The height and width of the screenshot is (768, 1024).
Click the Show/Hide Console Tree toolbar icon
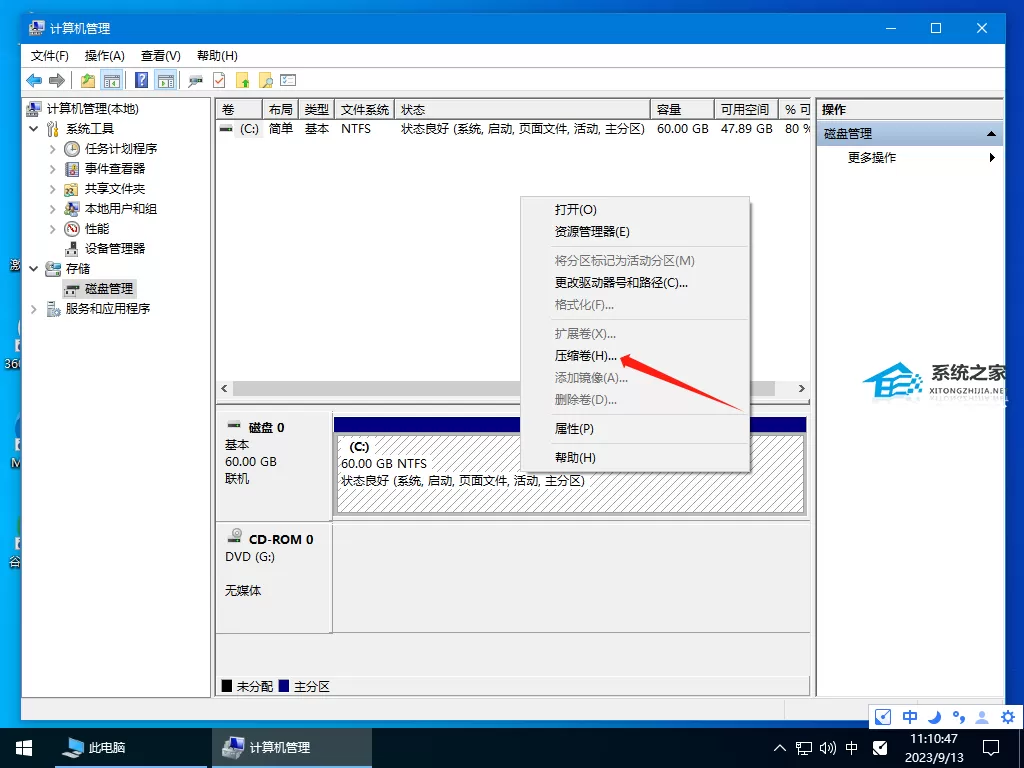point(112,80)
